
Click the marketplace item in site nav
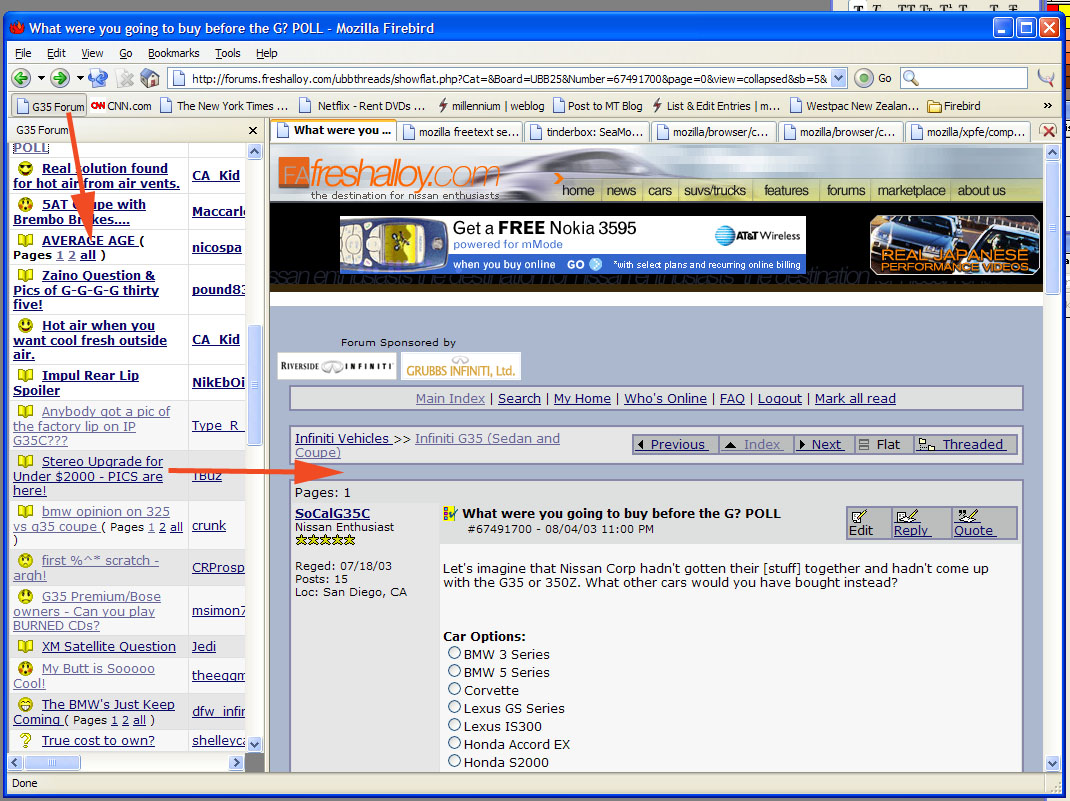point(911,190)
